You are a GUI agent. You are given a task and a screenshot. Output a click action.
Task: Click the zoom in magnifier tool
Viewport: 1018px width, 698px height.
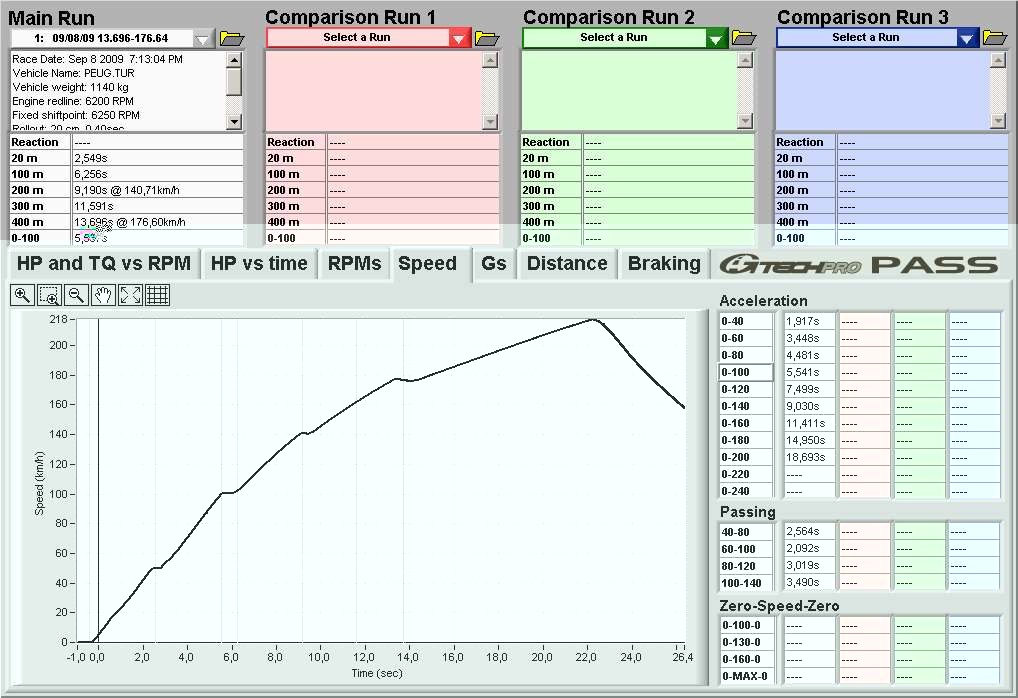[22, 294]
